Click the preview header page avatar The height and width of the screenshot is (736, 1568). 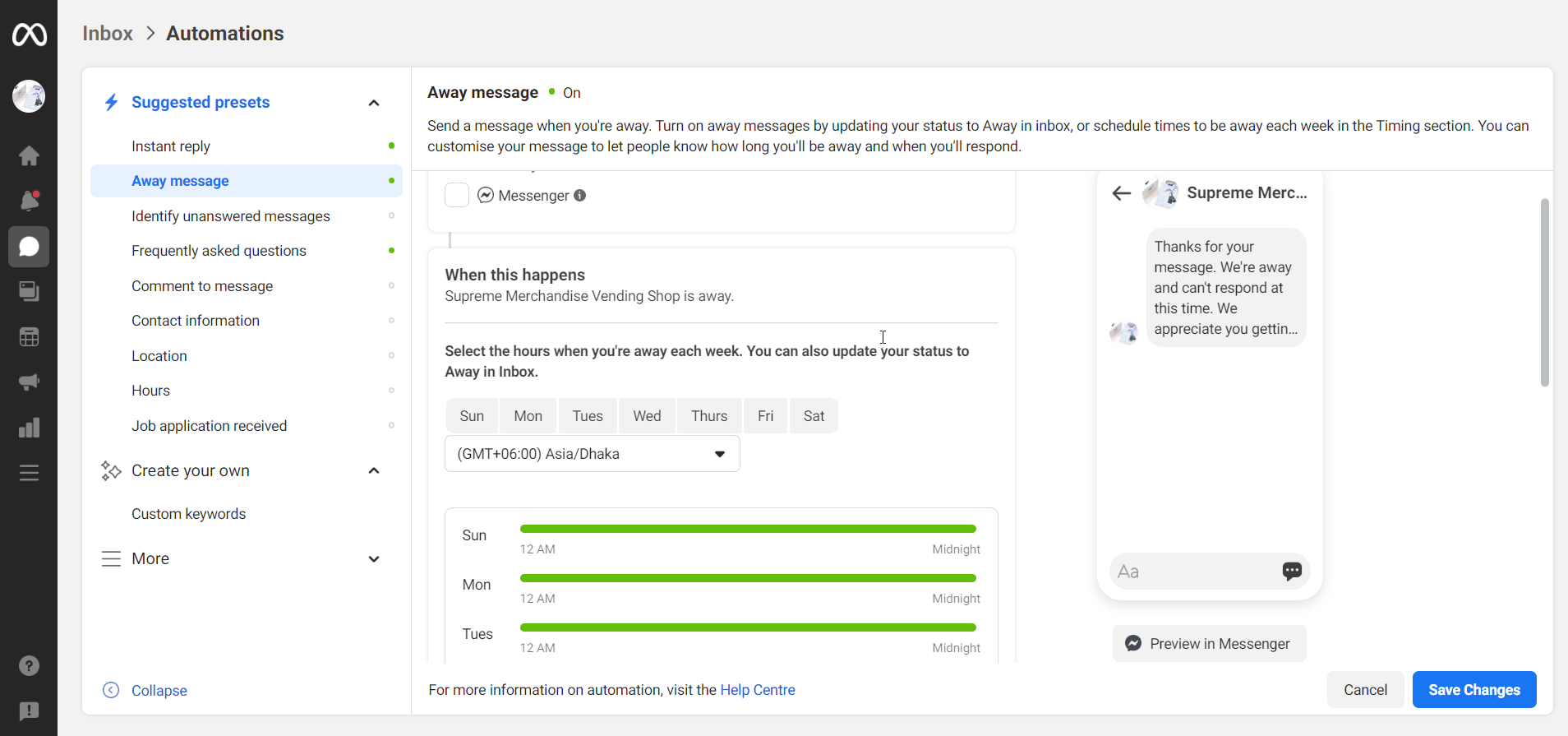click(x=1160, y=193)
